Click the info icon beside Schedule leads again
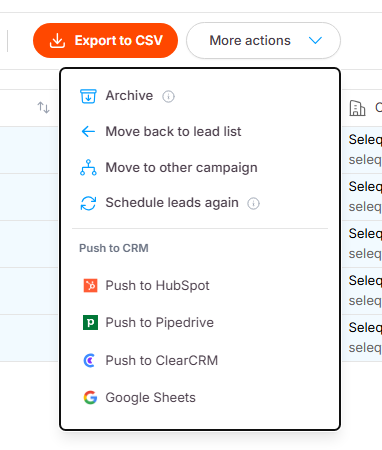Viewport: 382px width, 450px height. coord(253,203)
